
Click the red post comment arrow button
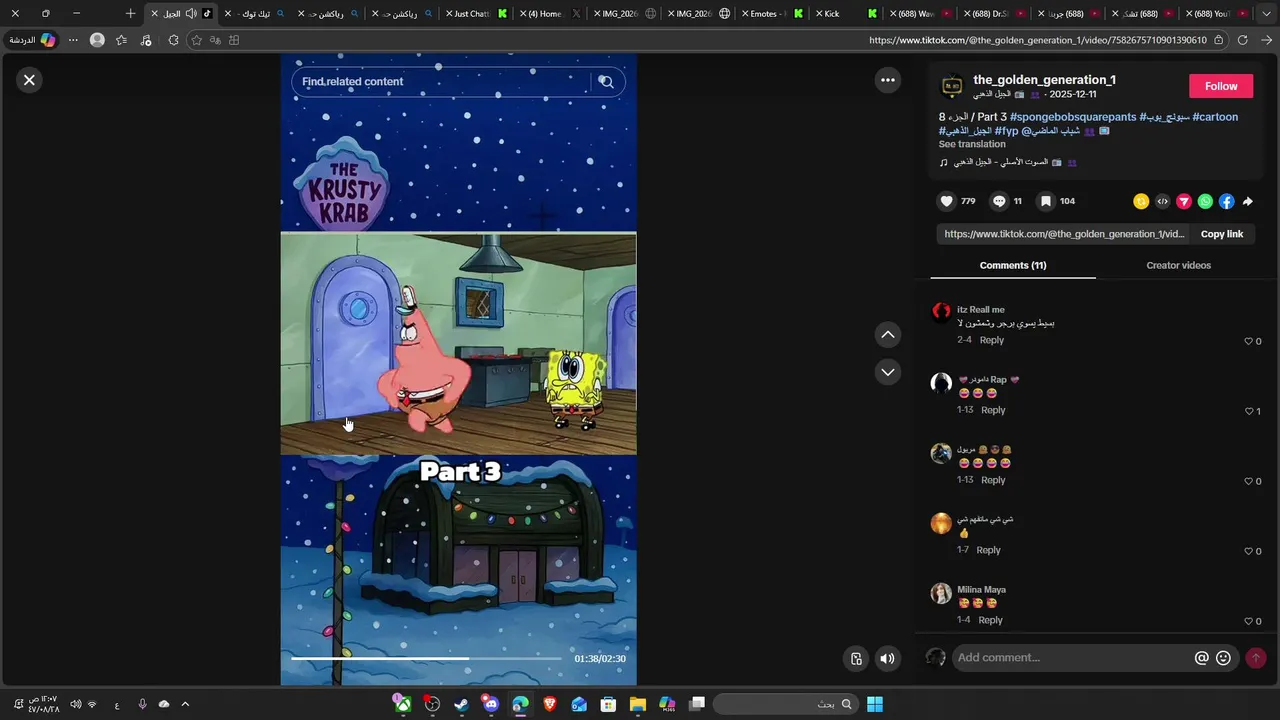1256,658
